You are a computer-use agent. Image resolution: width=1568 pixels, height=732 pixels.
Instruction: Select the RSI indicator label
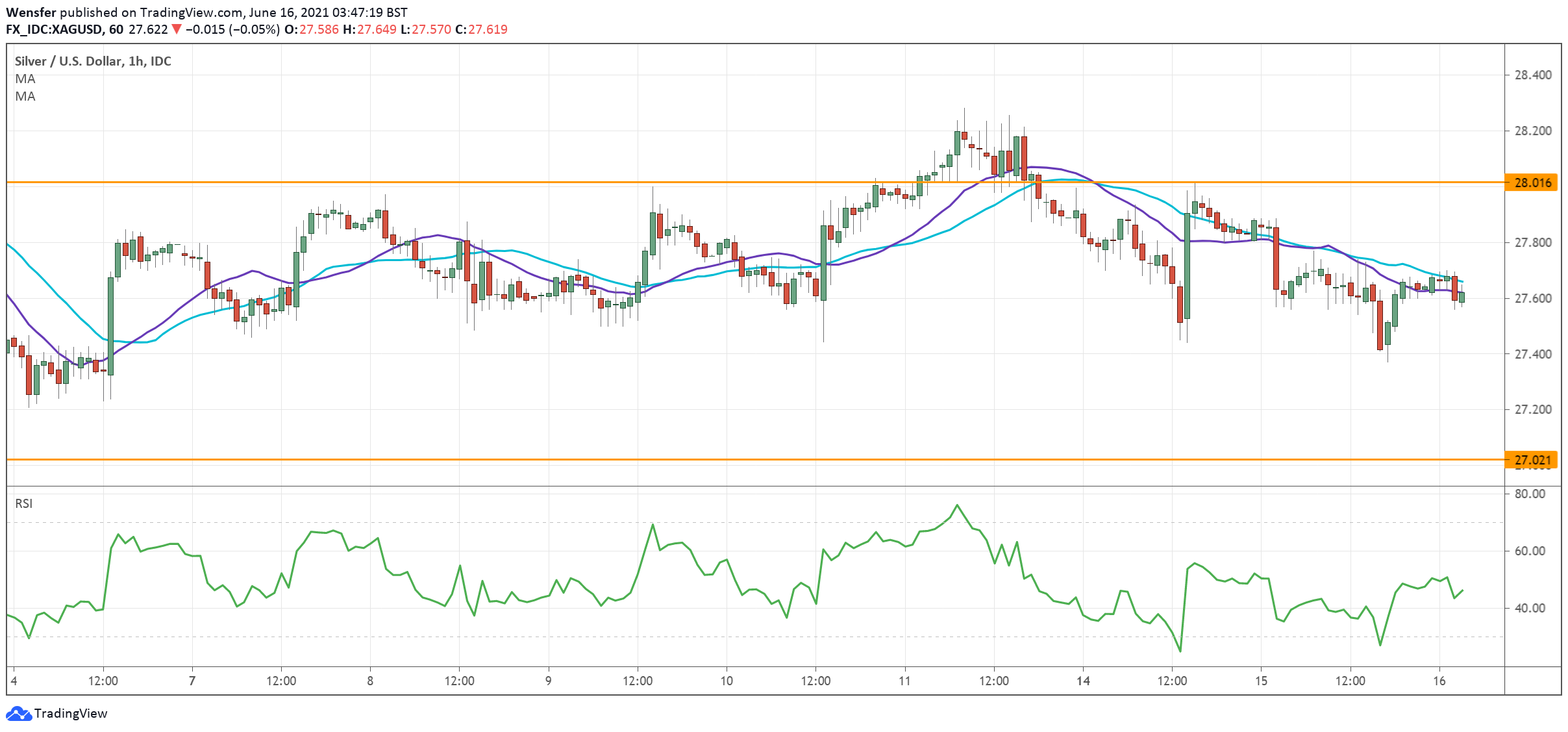(x=23, y=503)
